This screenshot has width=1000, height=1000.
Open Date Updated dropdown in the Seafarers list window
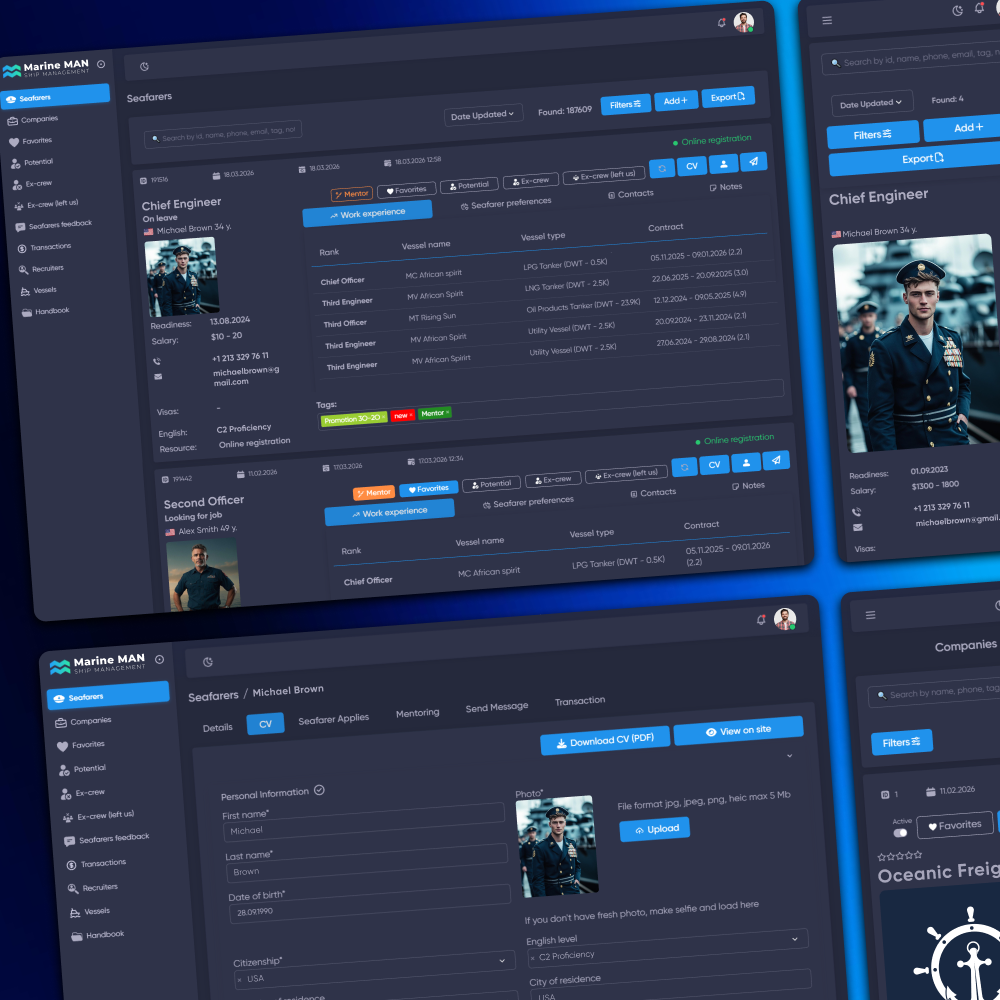point(483,115)
